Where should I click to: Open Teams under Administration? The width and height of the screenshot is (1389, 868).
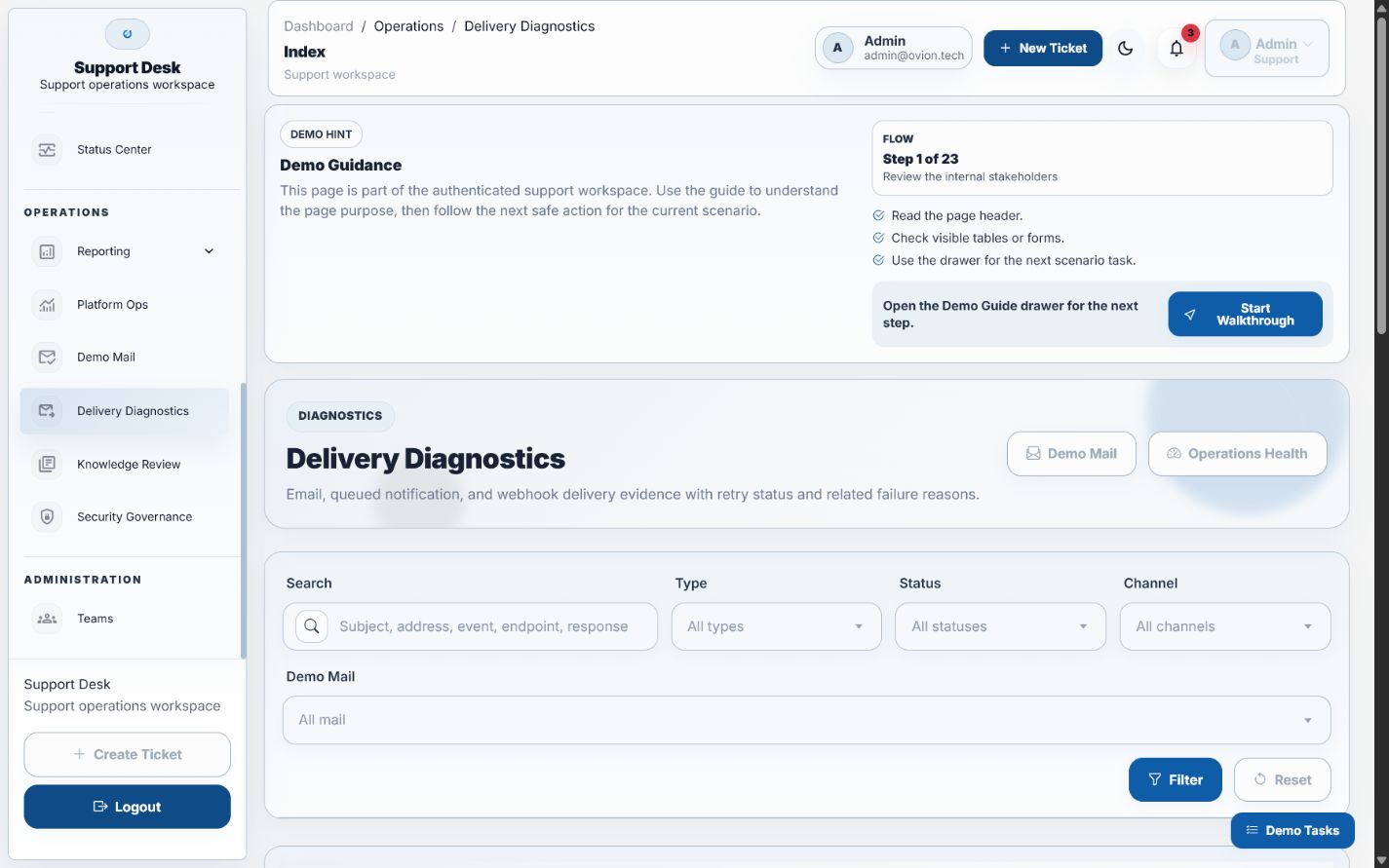(x=125, y=619)
